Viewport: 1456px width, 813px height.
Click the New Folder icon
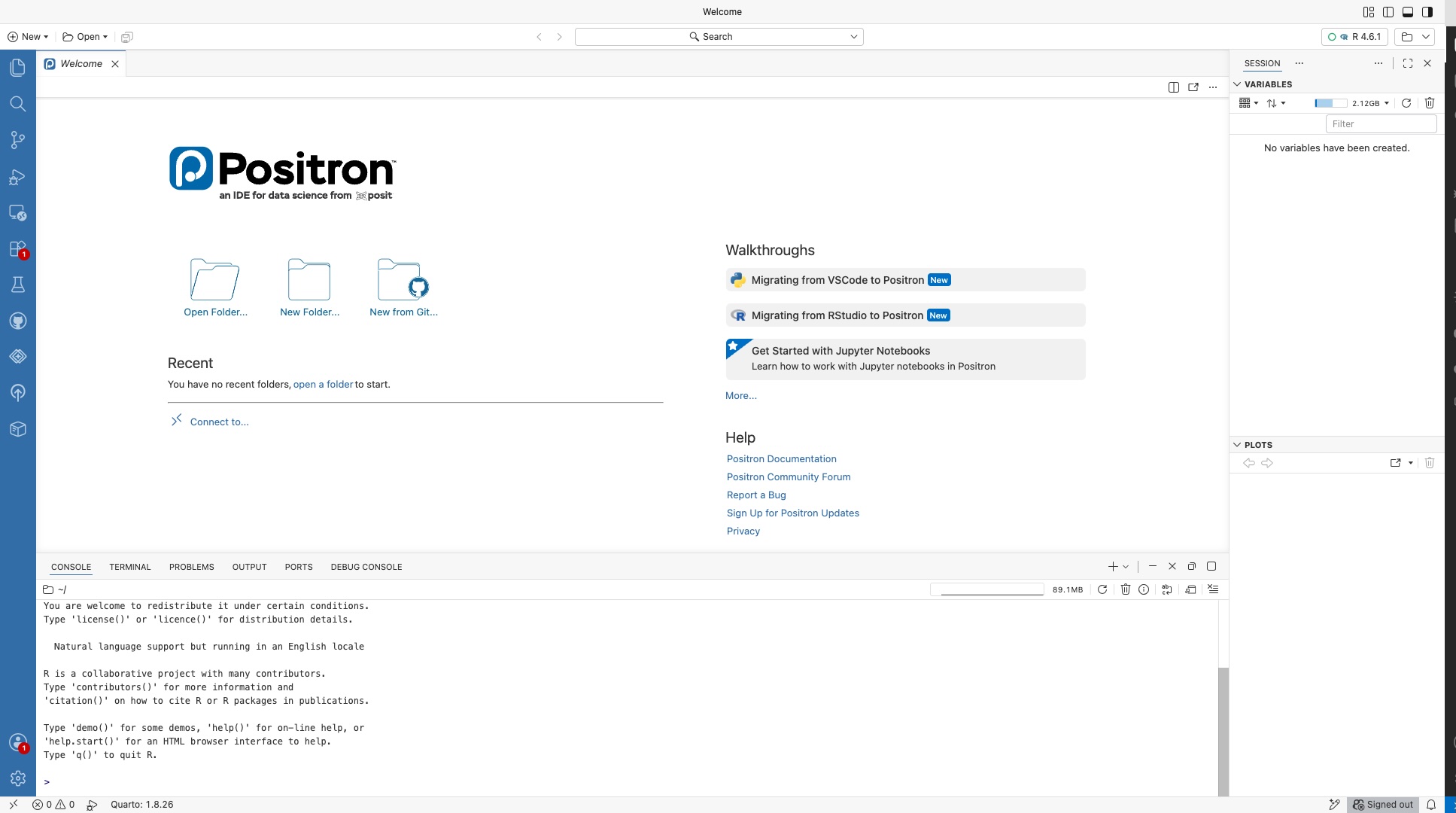[309, 279]
